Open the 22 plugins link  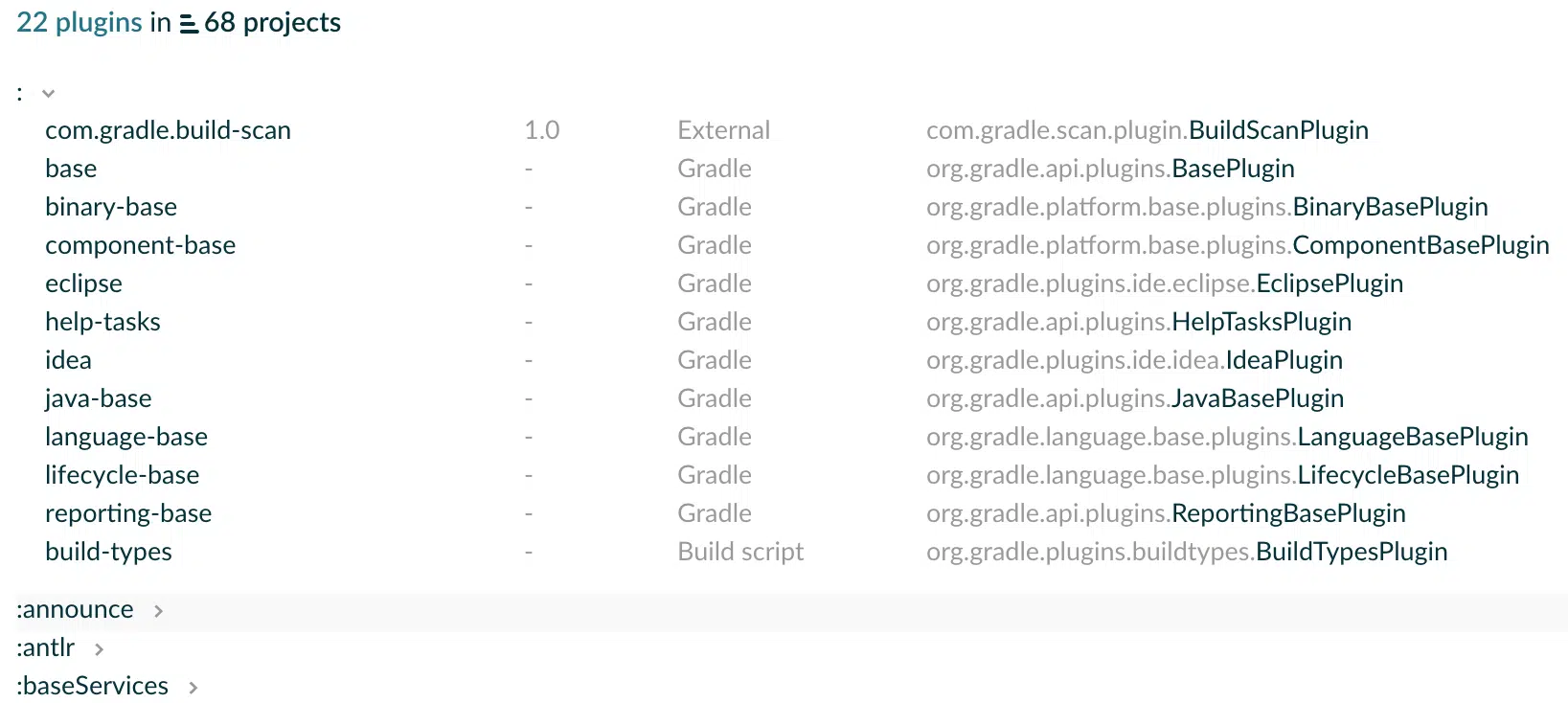[x=80, y=23]
